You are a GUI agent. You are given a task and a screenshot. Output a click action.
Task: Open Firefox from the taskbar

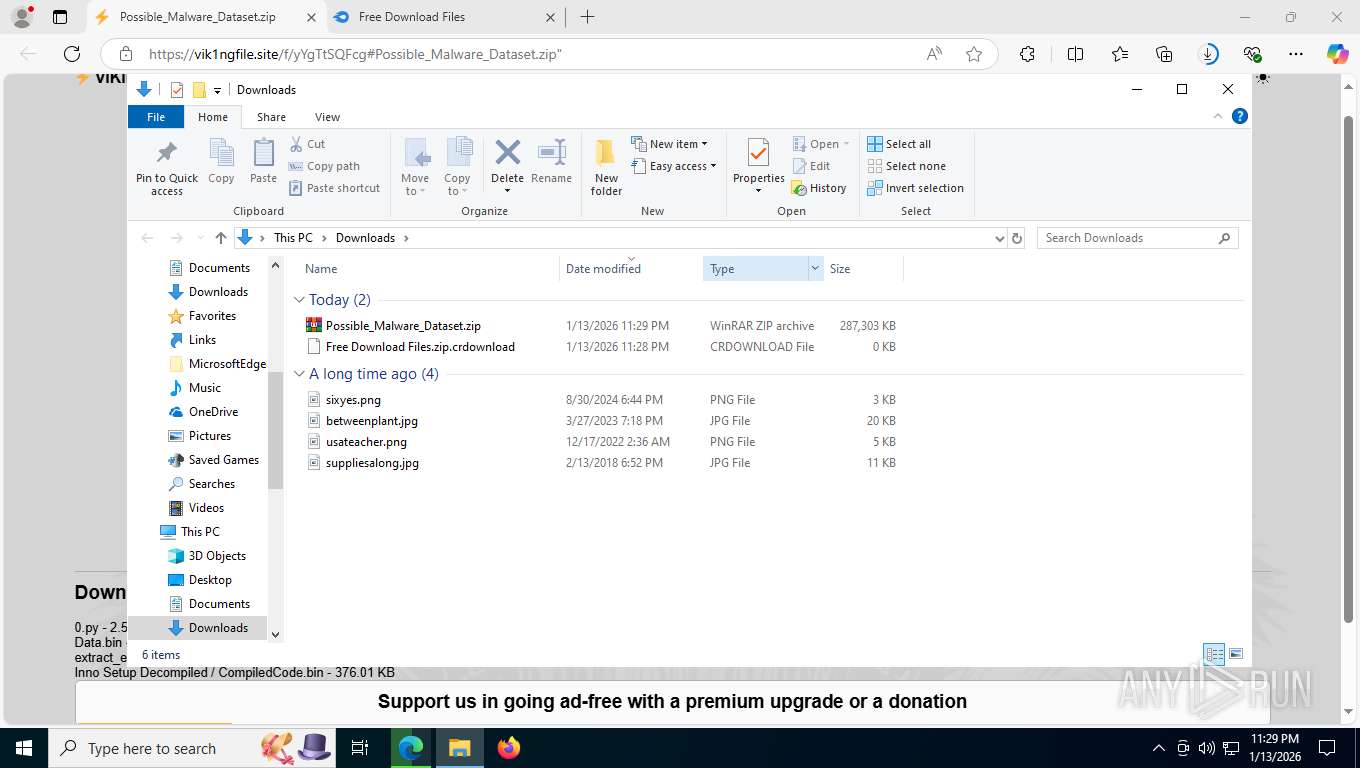point(509,748)
